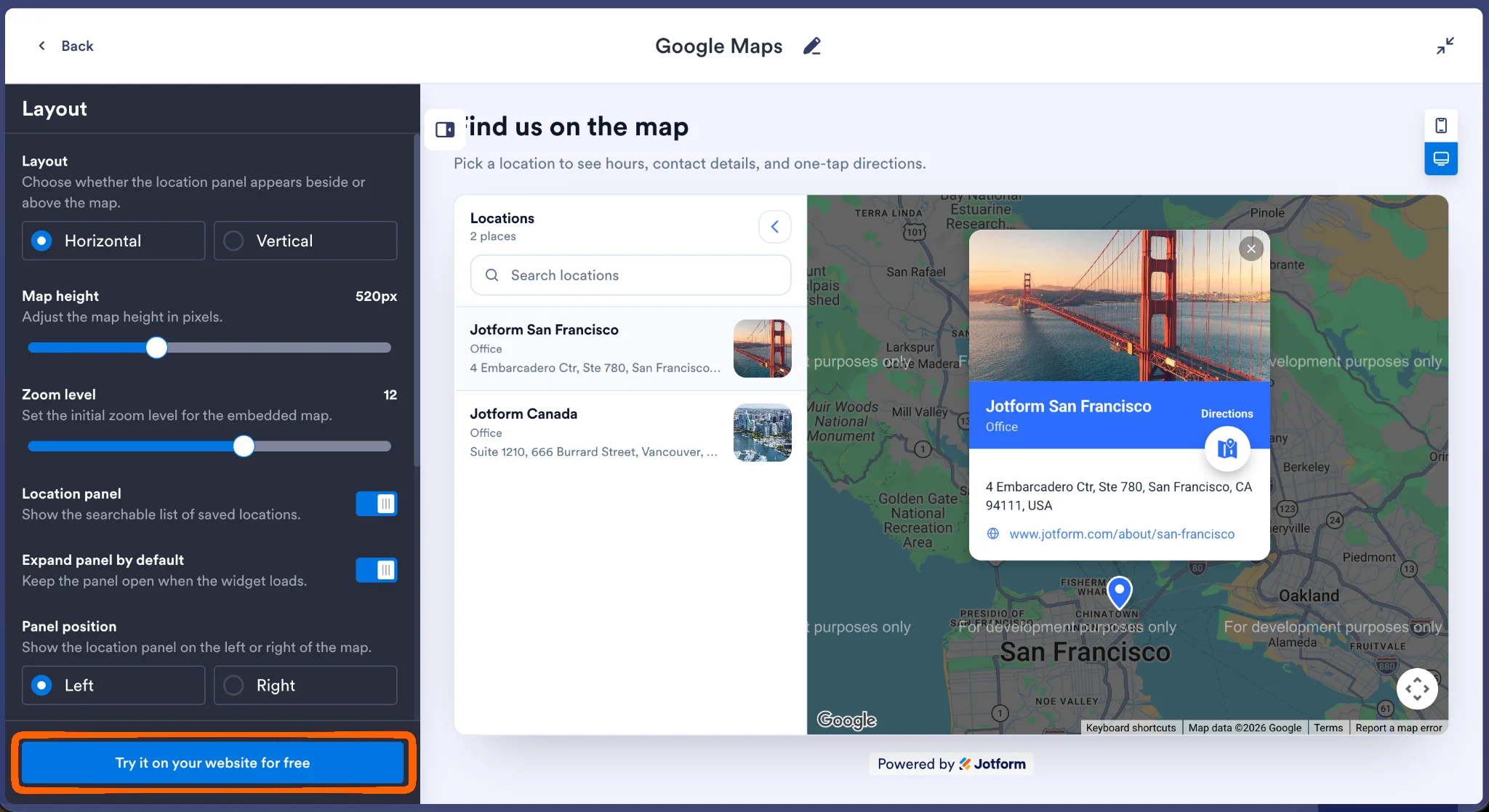
Task: Click the settings panel scrollbar
Action: click(417, 300)
